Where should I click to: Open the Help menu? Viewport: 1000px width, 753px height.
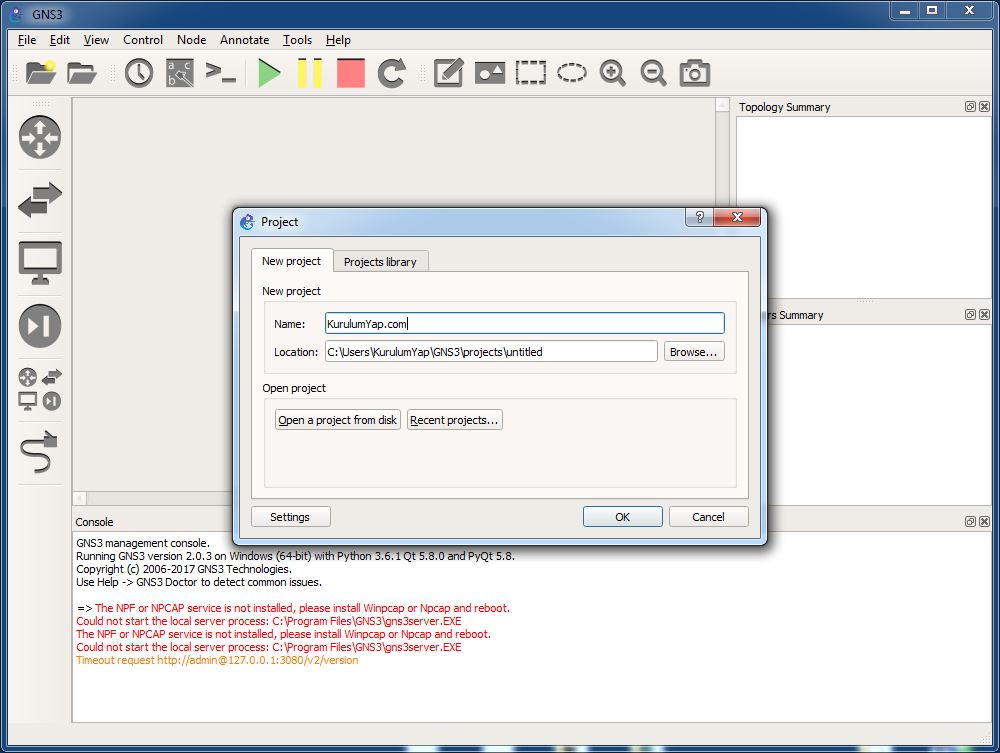pyautogui.click(x=338, y=40)
